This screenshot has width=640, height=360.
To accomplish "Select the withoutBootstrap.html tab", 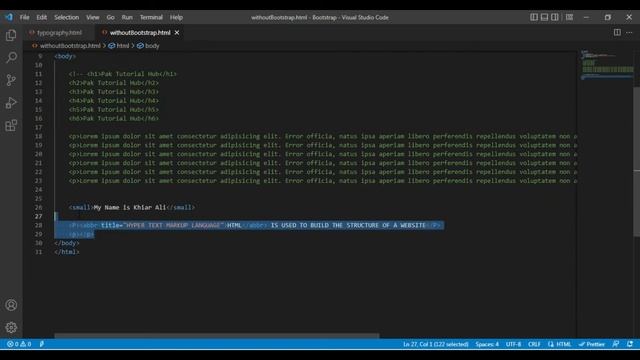I will point(140,33).
